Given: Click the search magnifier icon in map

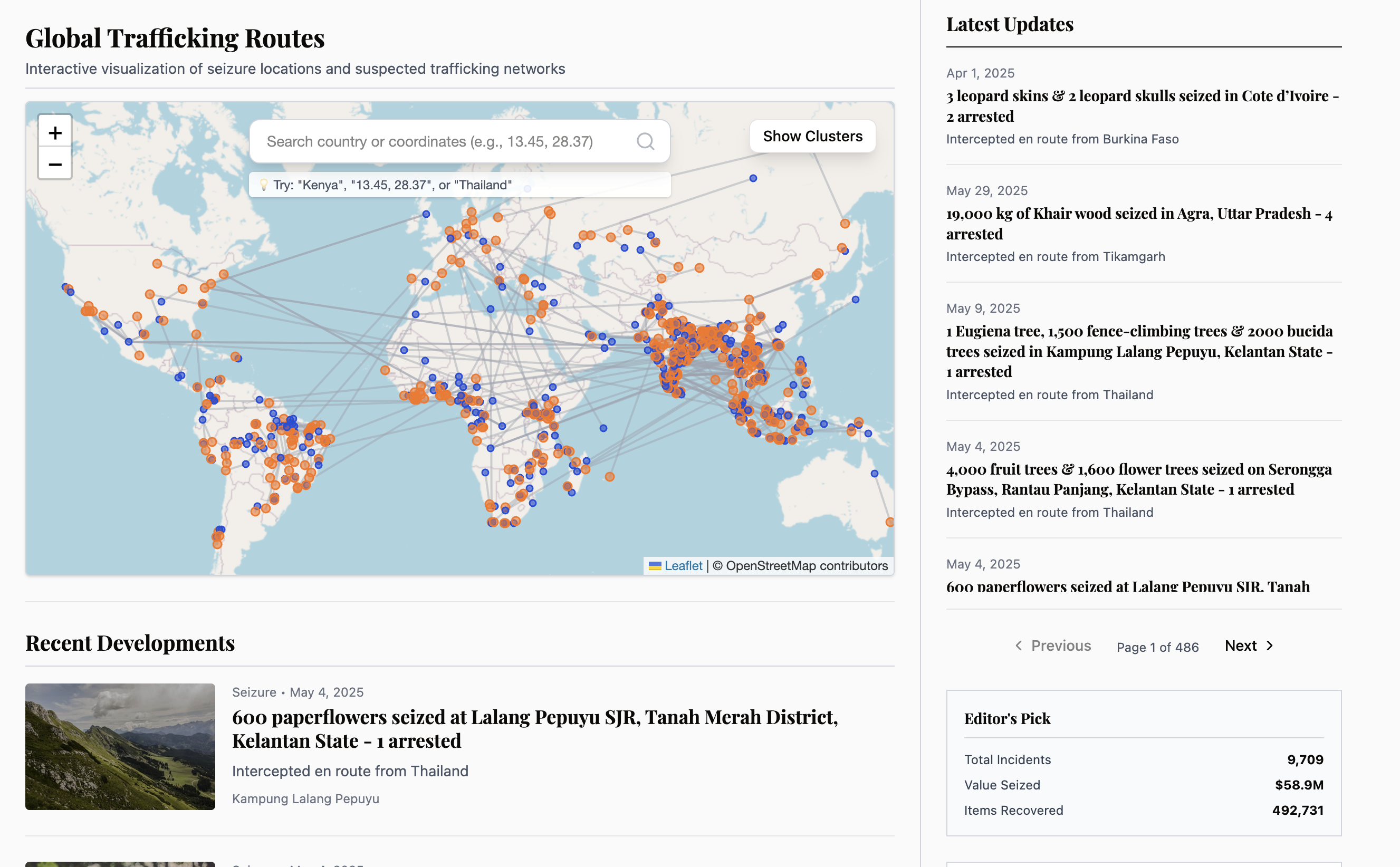Looking at the screenshot, I should coord(645,141).
